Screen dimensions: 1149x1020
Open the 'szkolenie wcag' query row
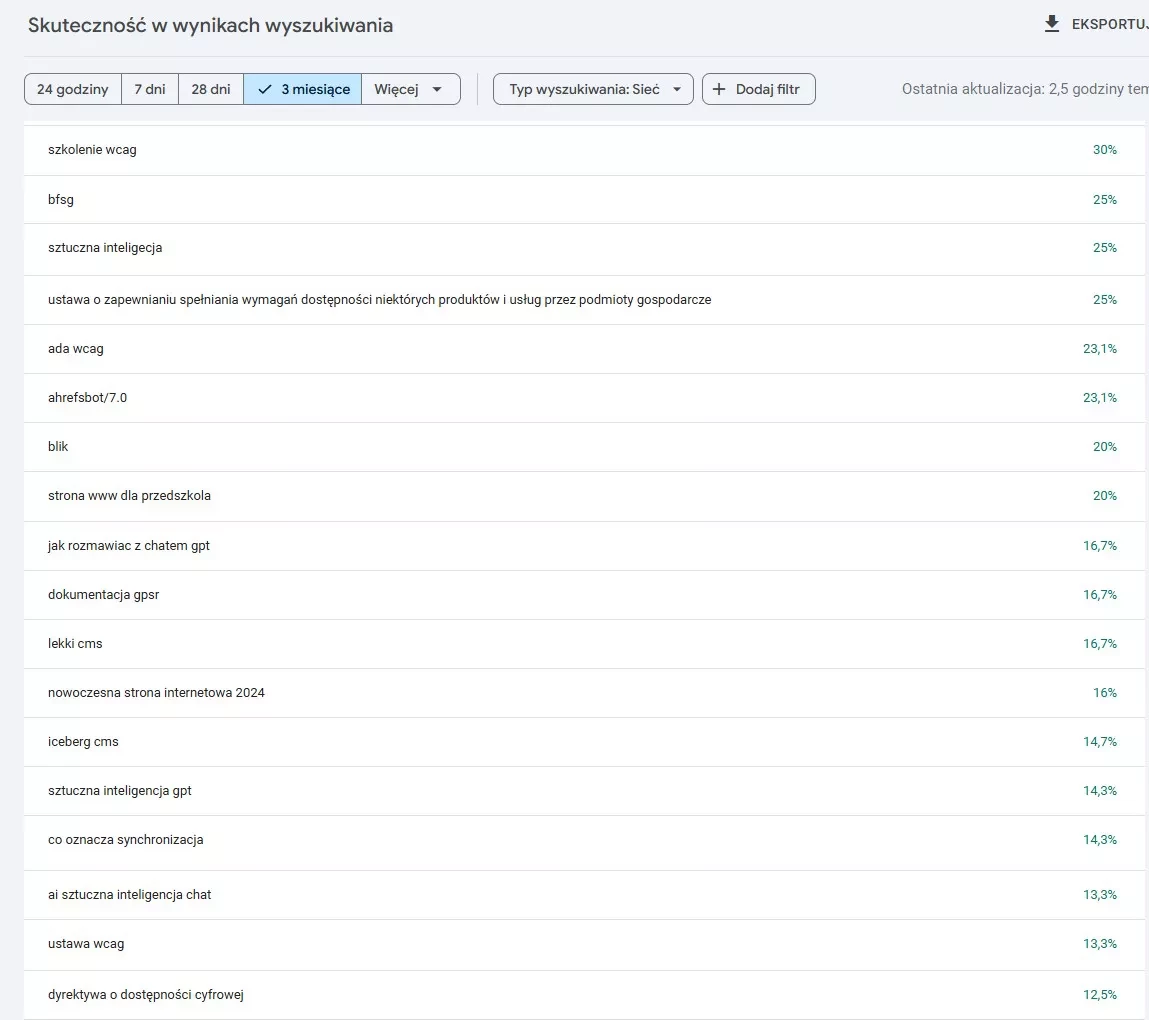(584, 150)
